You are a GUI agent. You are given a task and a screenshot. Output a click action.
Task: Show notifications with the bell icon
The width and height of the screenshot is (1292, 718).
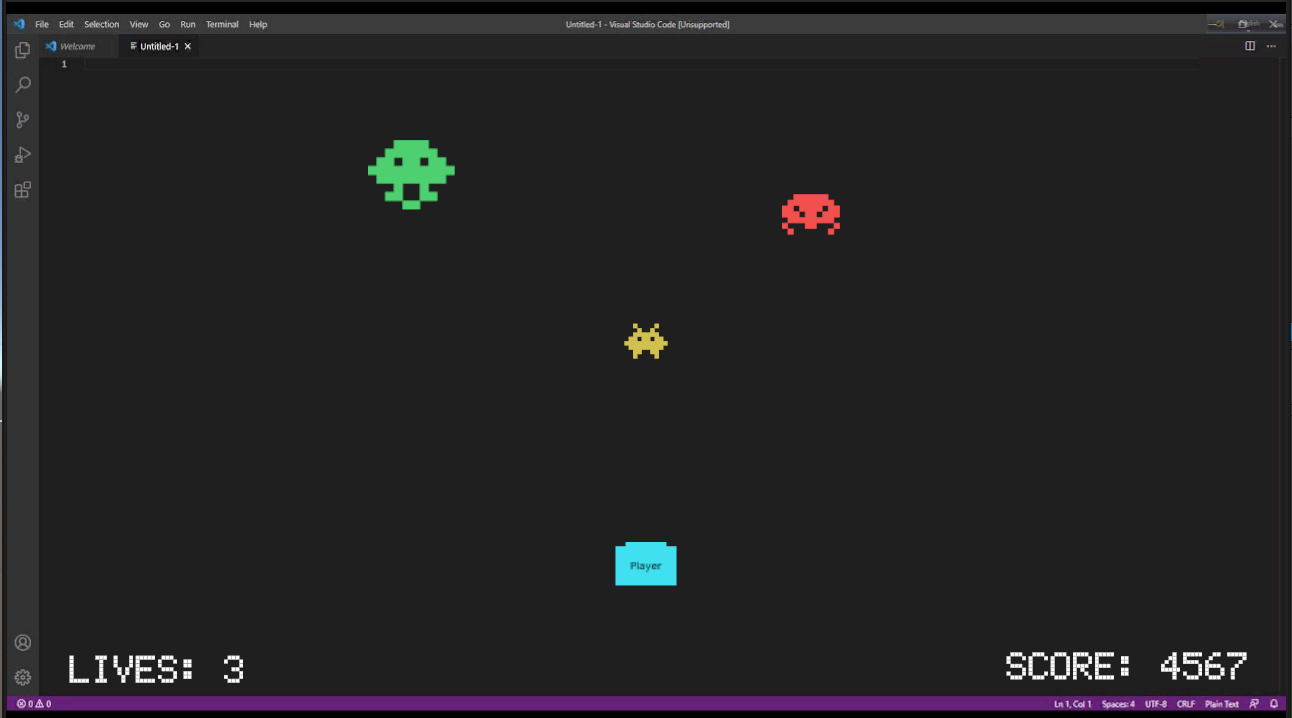[x=1274, y=704]
